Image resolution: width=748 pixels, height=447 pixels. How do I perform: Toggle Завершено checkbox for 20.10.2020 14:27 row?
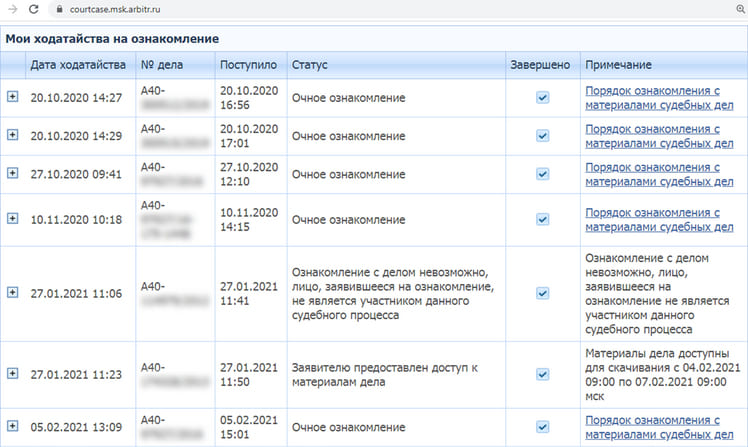pyautogui.click(x=542, y=97)
